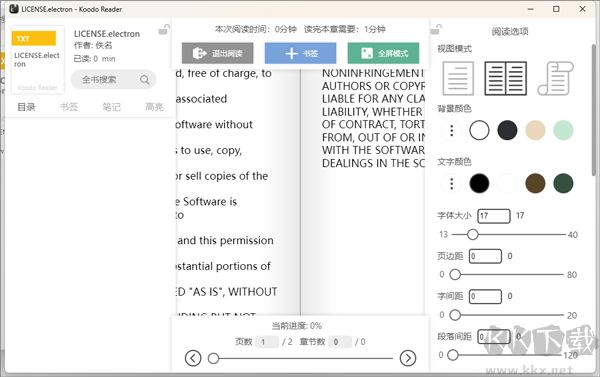Toggle right panel lock icon
The height and width of the screenshot is (377, 600).
(436, 29)
